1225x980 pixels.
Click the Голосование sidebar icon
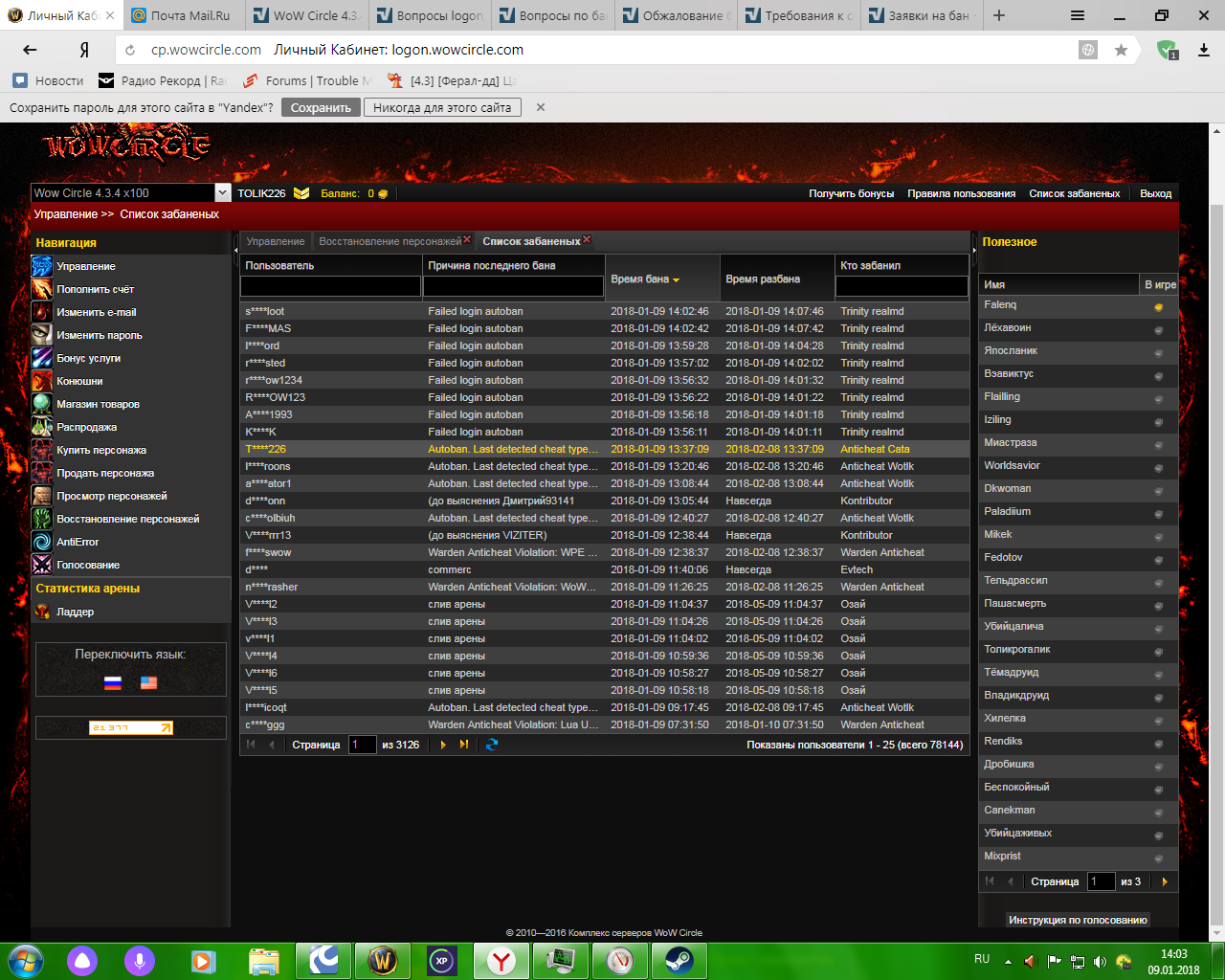click(42, 565)
